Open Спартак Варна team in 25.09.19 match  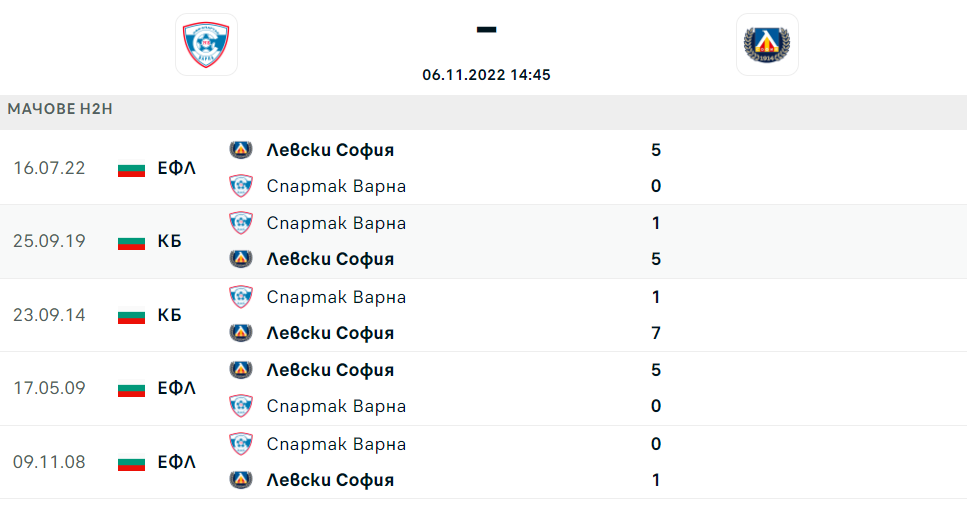point(336,223)
